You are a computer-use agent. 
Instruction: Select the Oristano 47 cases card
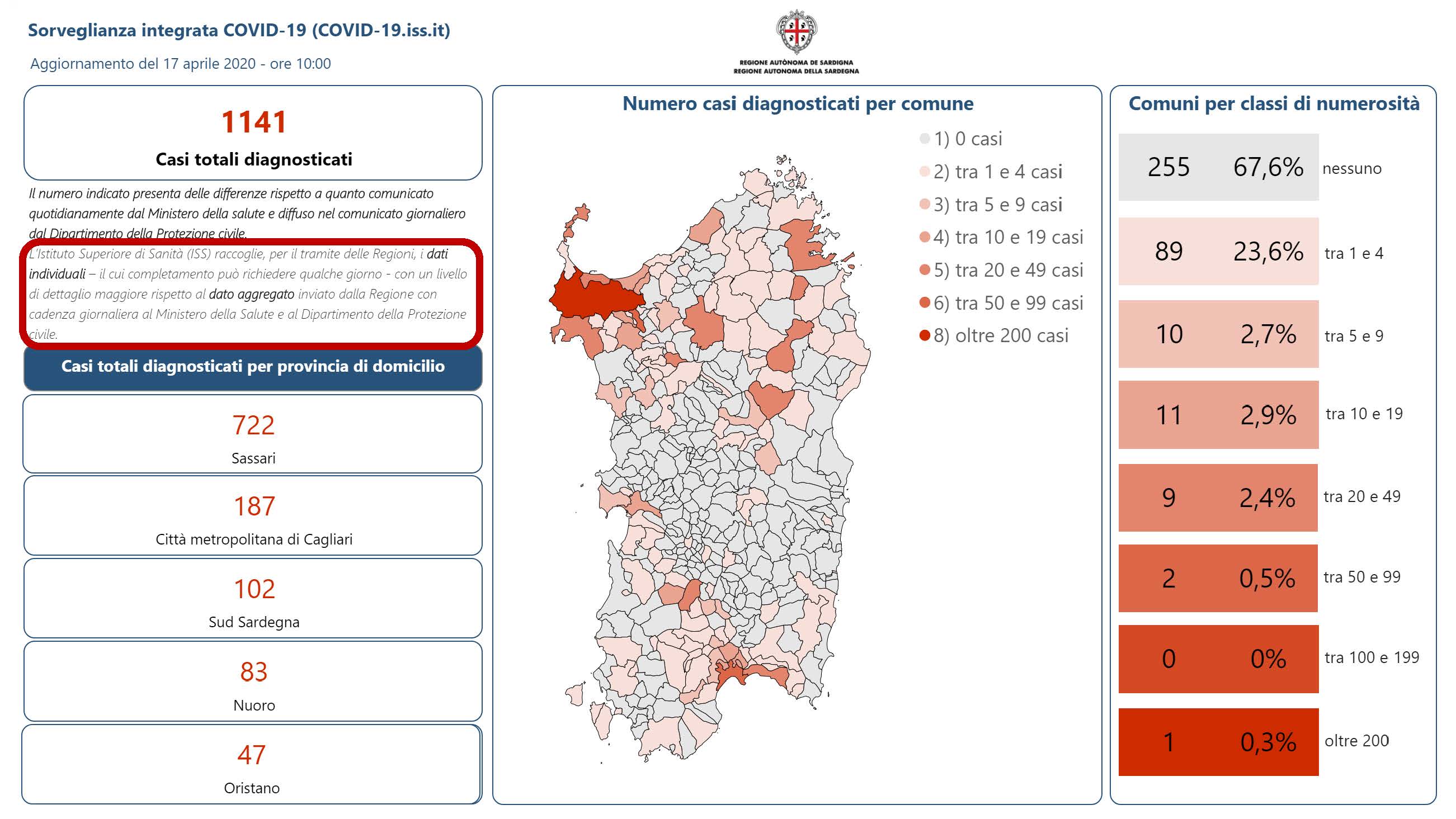[252, 764]
